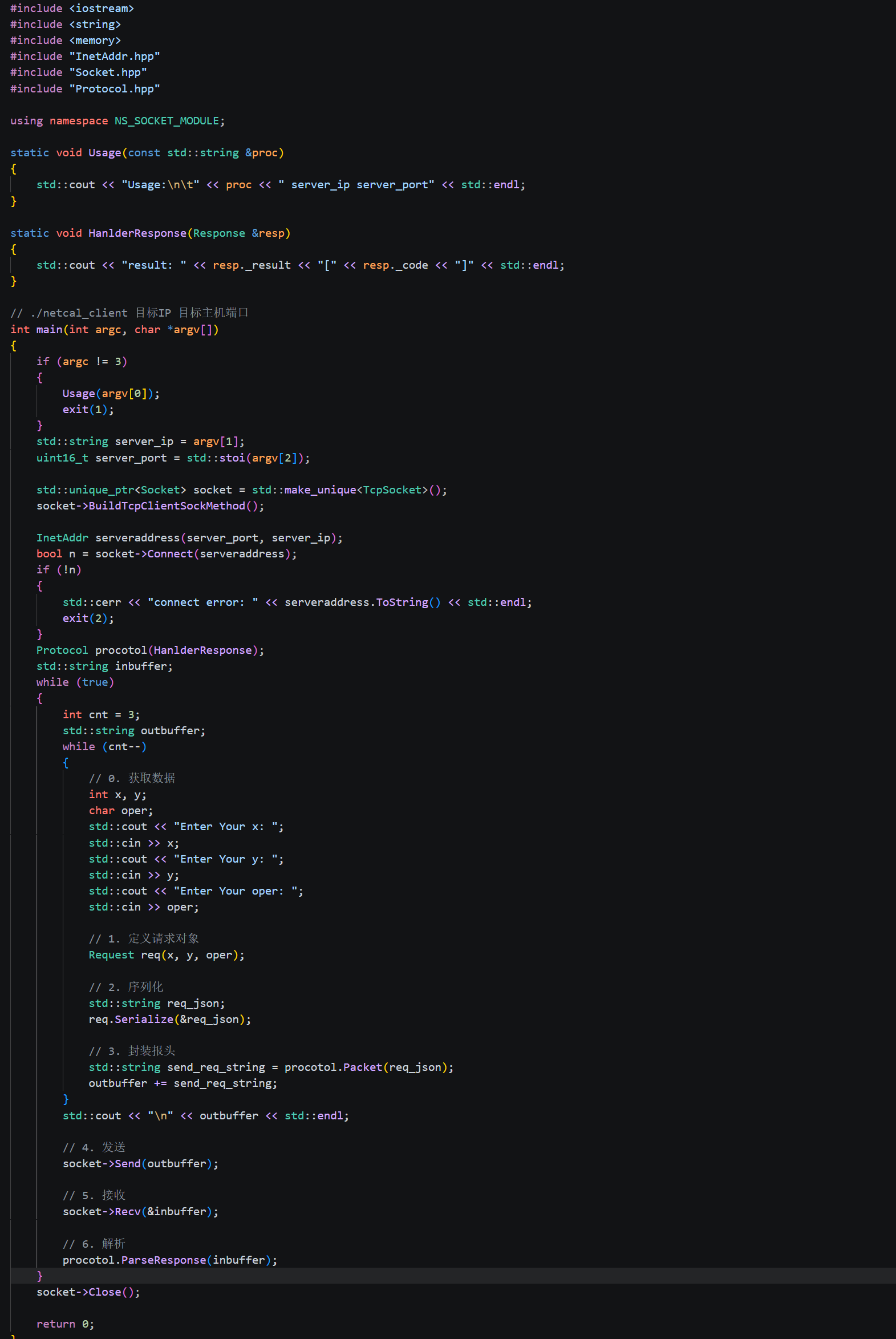This screenshot has height=1339, width=896.
Task: Click the procotol.ParseResponse(inbuffer) call
Action: 170,1260
